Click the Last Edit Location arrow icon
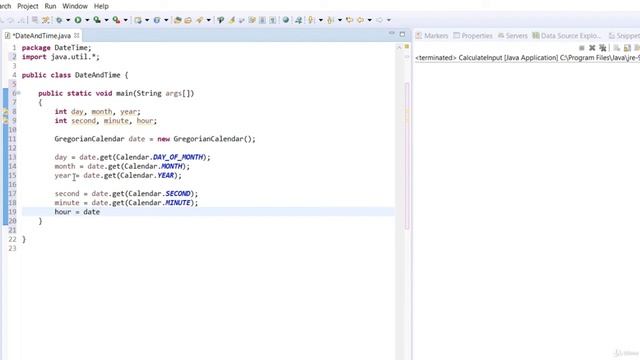 [349, 20]
